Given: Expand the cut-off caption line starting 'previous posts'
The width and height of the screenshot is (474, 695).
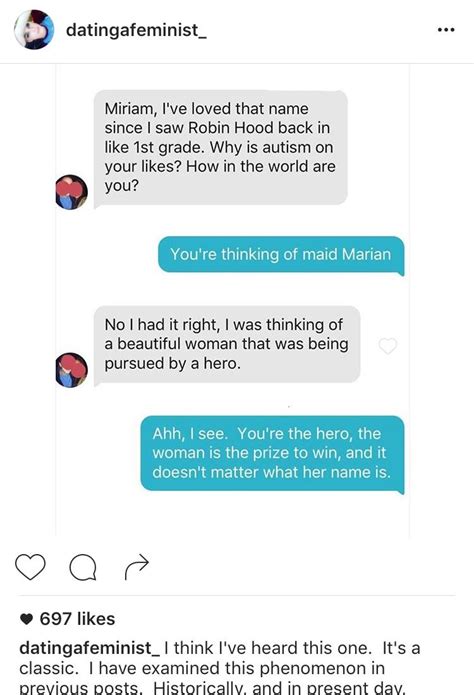Looking at the screenshot, I should pos(212,688).
